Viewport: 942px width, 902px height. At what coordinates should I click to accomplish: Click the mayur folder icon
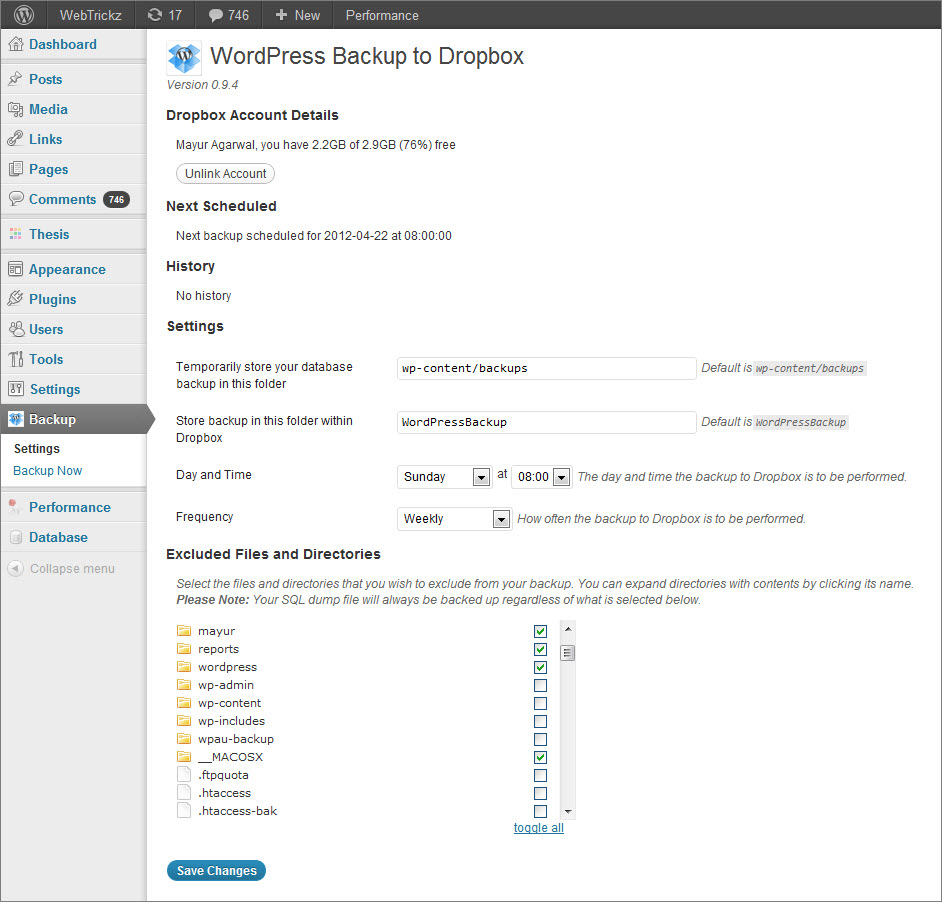point(184,631)
